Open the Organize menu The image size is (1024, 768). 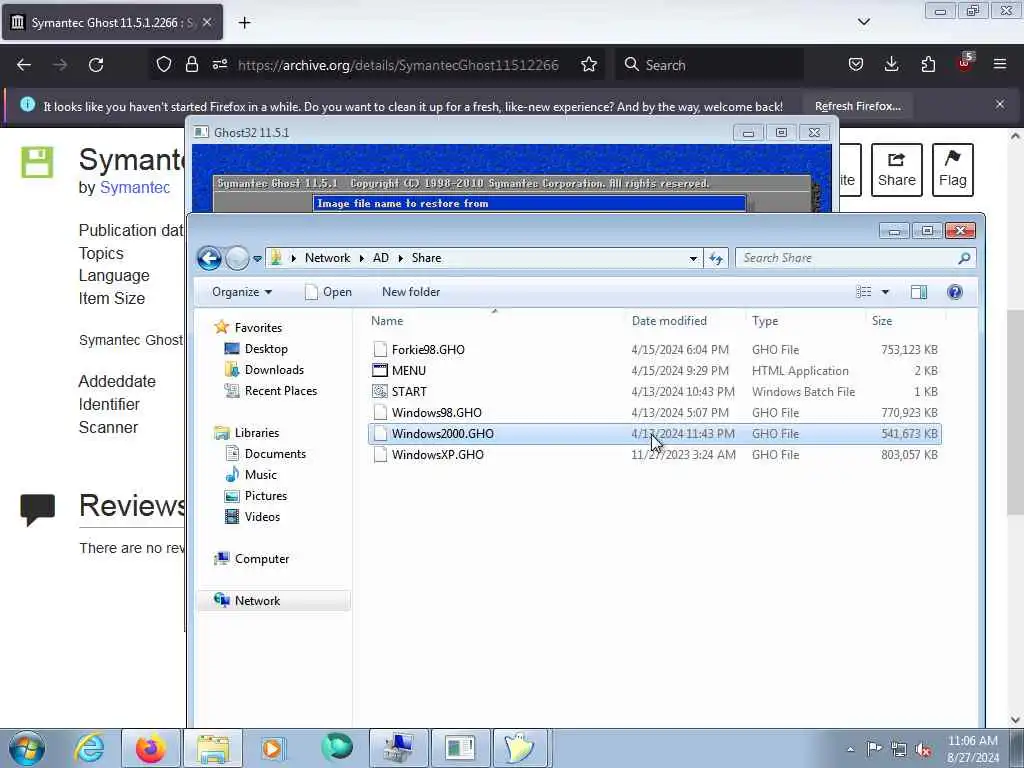click(242, 292)
